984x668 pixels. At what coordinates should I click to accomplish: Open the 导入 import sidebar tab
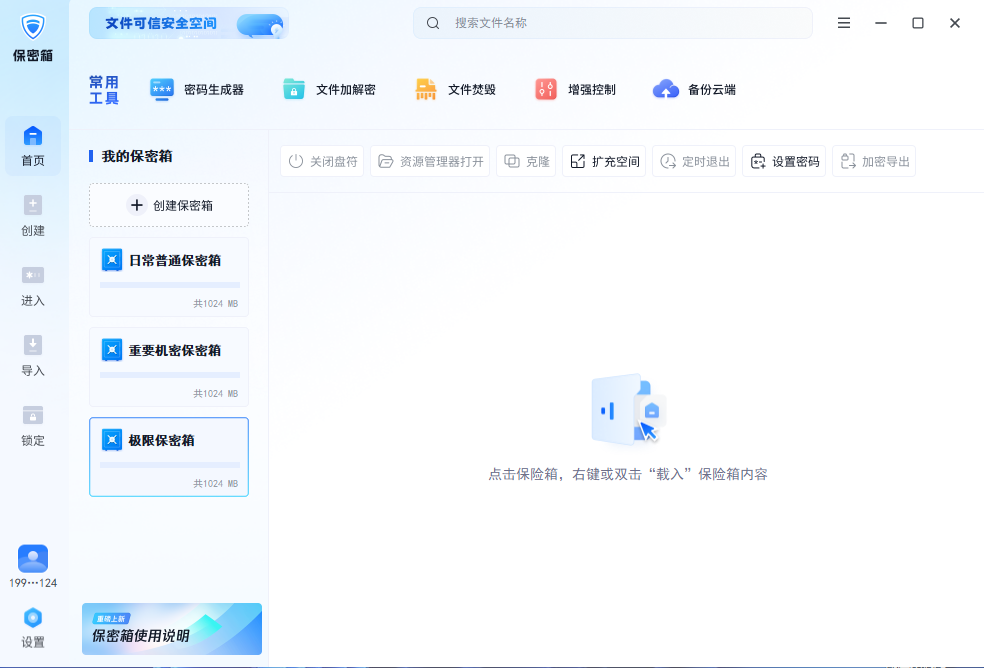(33, 355)
